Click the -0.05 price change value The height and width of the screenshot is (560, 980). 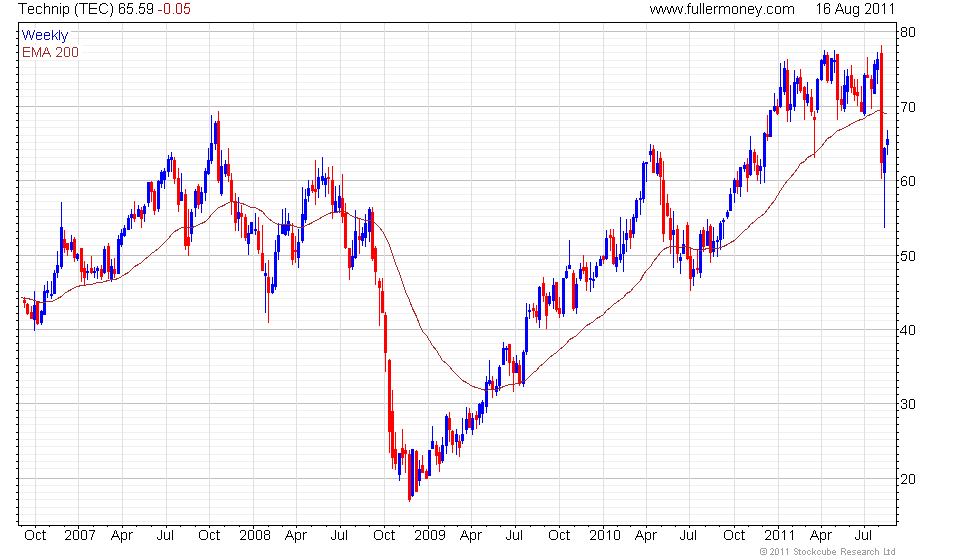[x=174, y=9]
